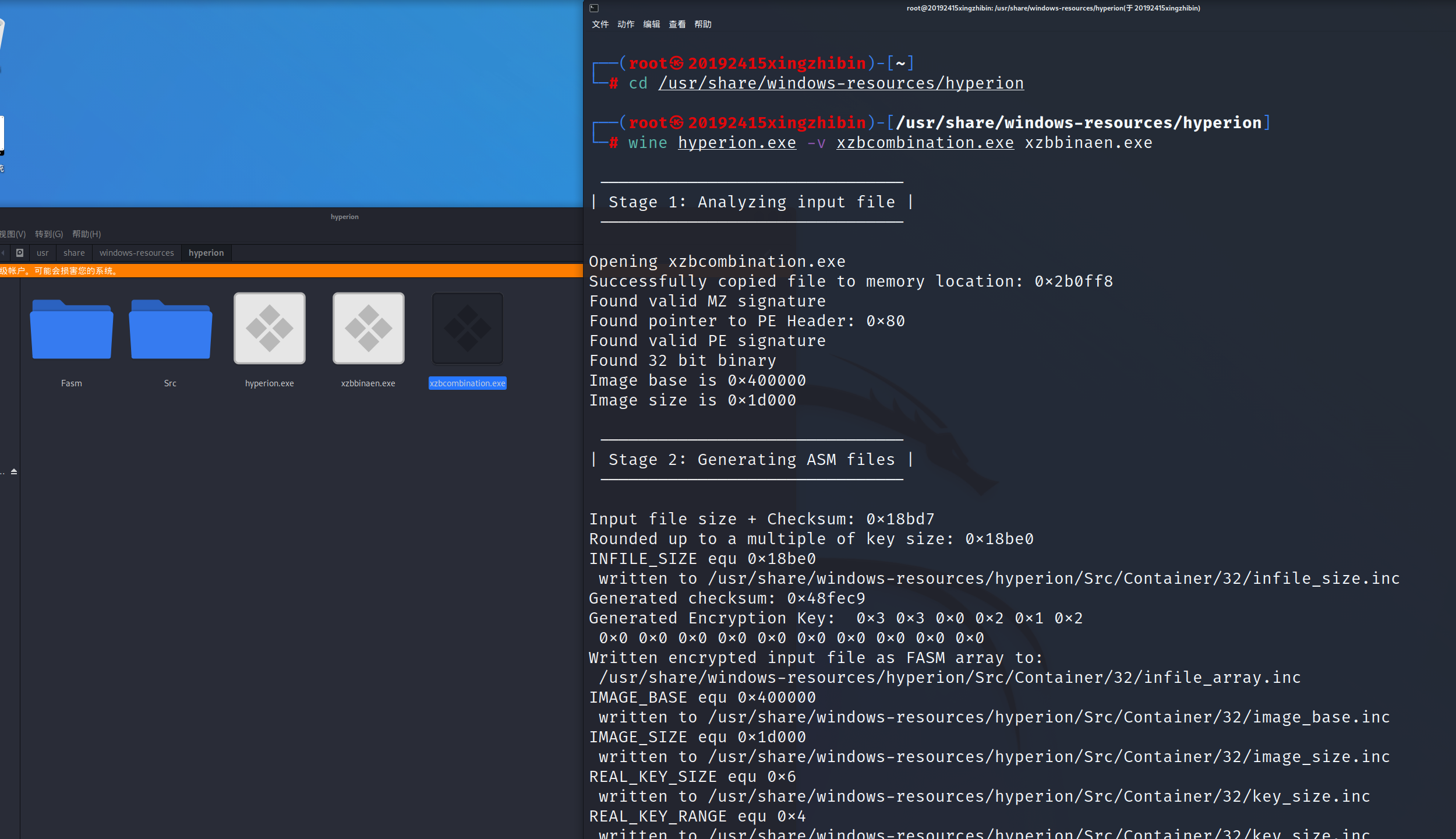Open the file manager 转到(G) menu
Viewport: 1456px width, 839px height.
[x=49, y=234]
